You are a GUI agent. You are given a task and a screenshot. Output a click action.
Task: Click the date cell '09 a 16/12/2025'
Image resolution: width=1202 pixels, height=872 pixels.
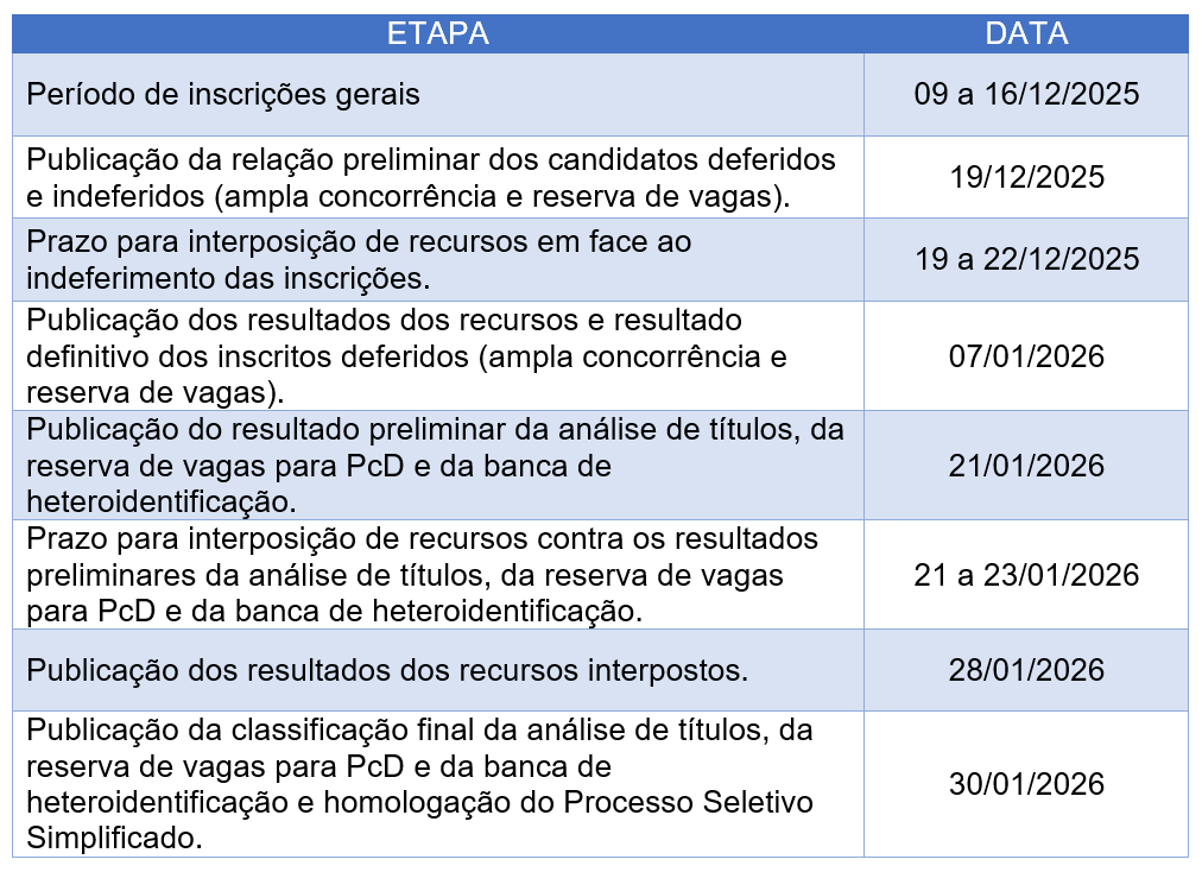[1026, 95]
